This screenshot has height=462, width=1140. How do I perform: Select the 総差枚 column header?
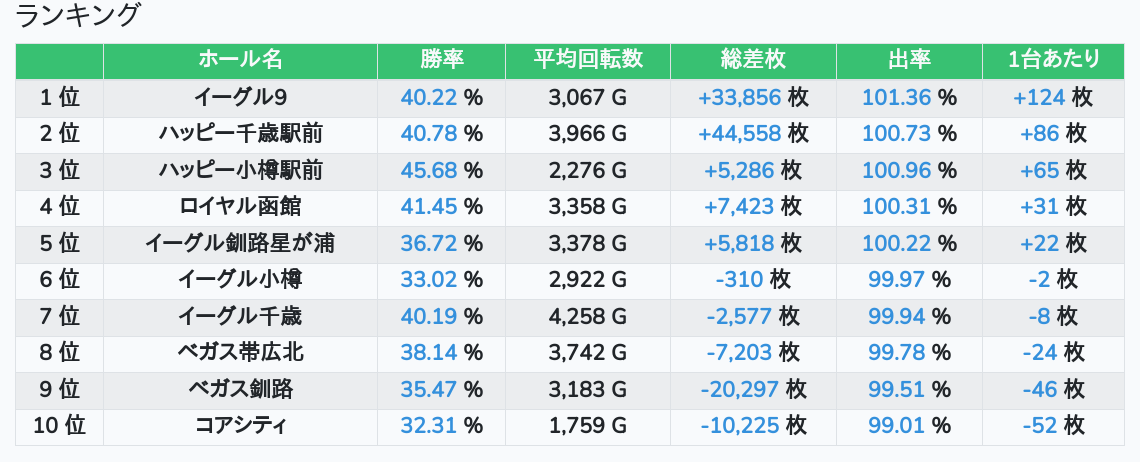pyautogui.click(x=753, y=60)
